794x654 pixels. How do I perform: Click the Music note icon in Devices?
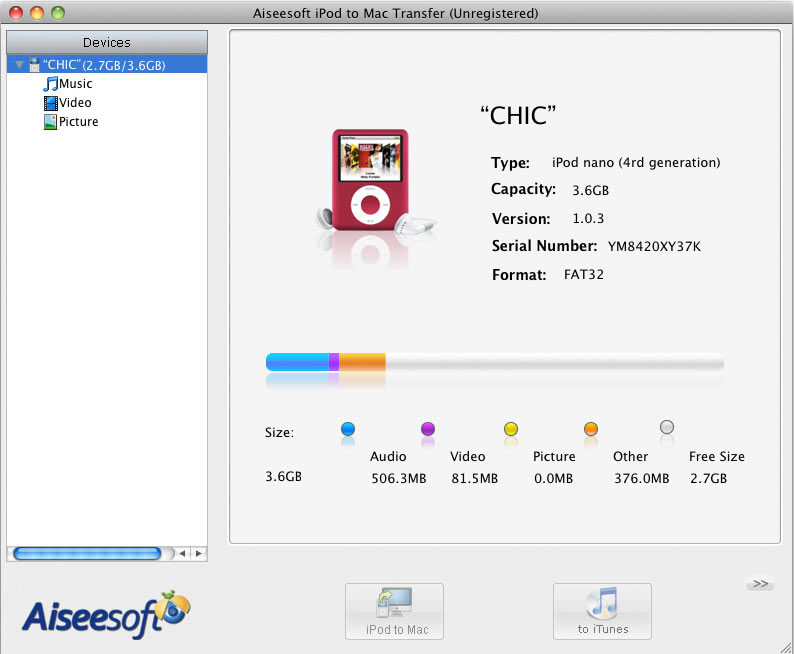click(50, 84)
